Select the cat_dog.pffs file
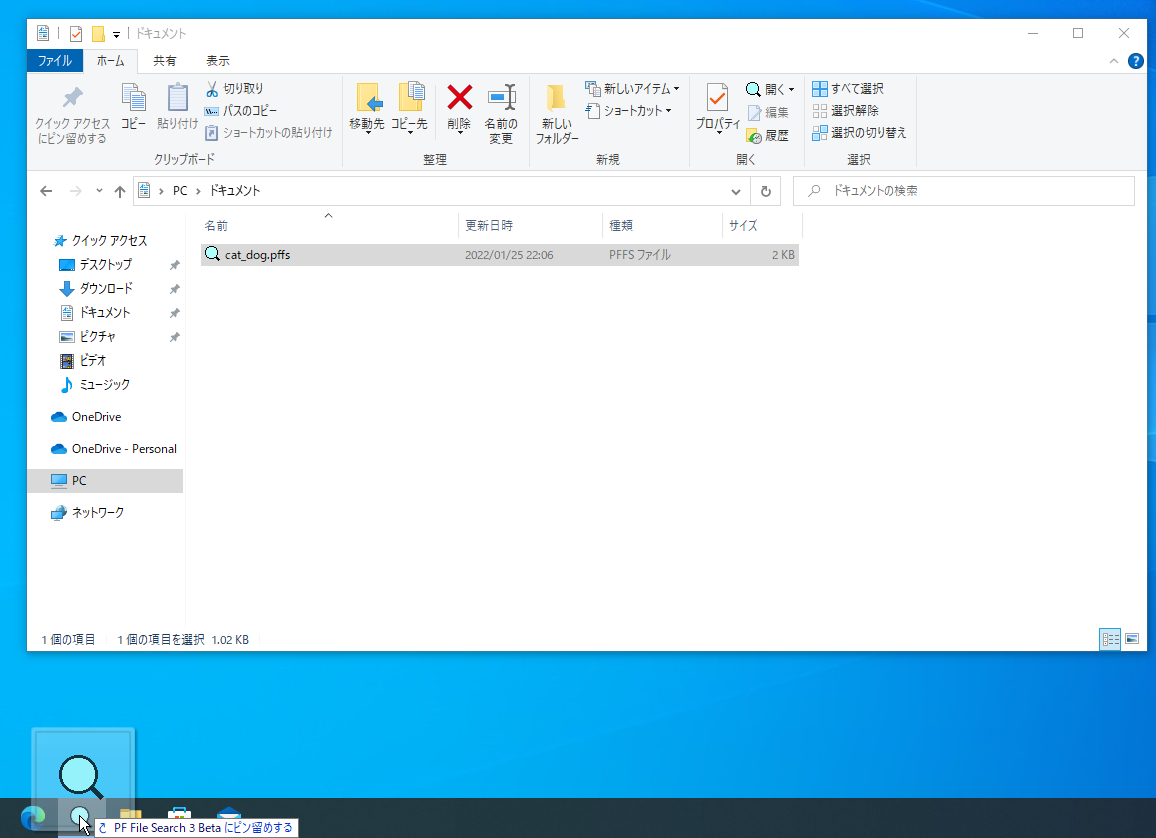The height and width of the screenshot is (838, 1156). [499, 255]
